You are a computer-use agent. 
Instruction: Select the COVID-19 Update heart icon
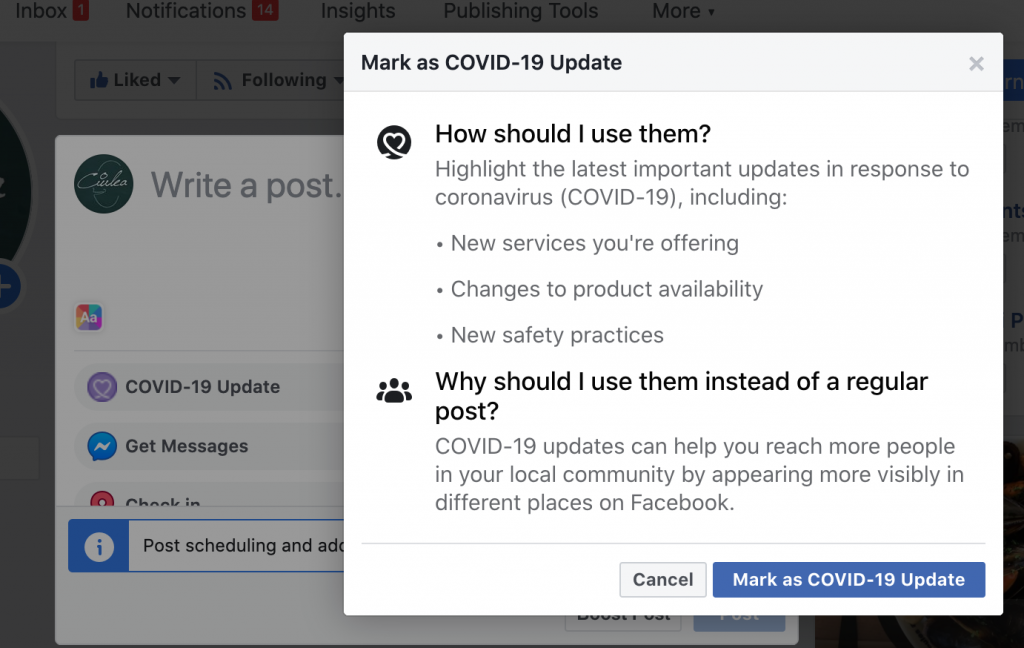point(102,387)
